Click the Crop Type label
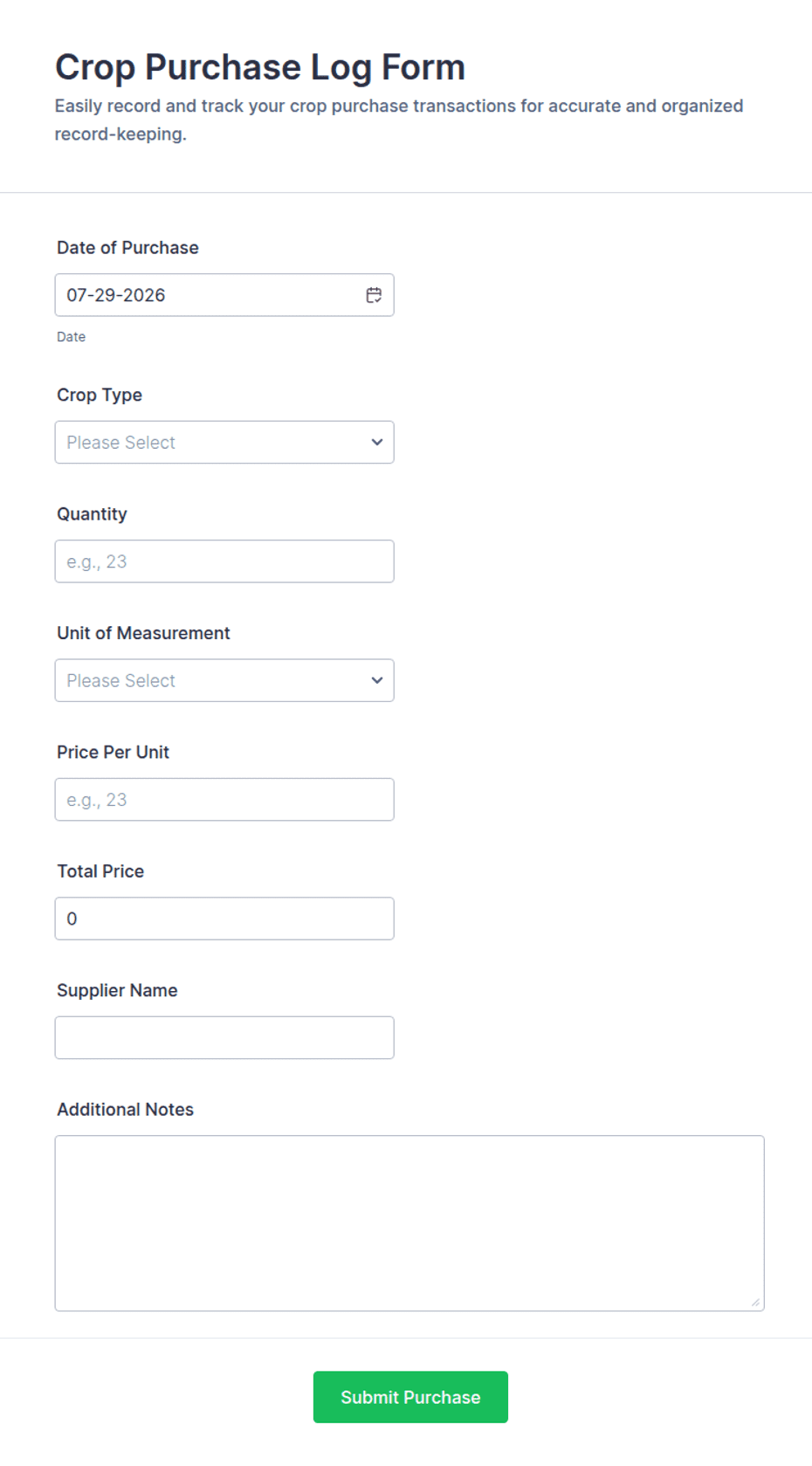 point(100,395)
